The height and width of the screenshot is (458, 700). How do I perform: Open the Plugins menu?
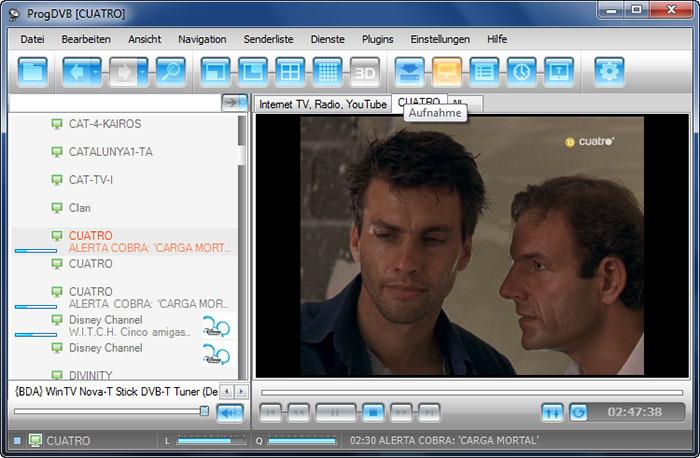point(377,39)
